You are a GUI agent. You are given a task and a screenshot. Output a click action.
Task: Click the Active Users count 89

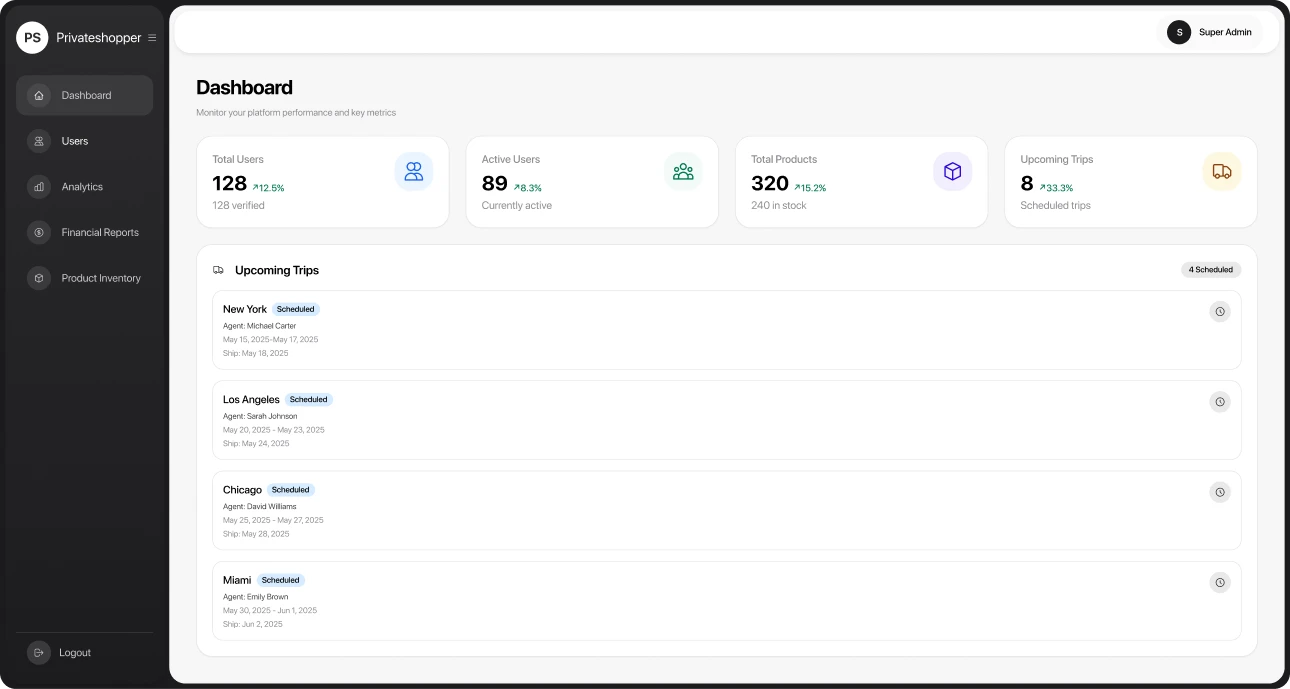click(x=495, y=184)
